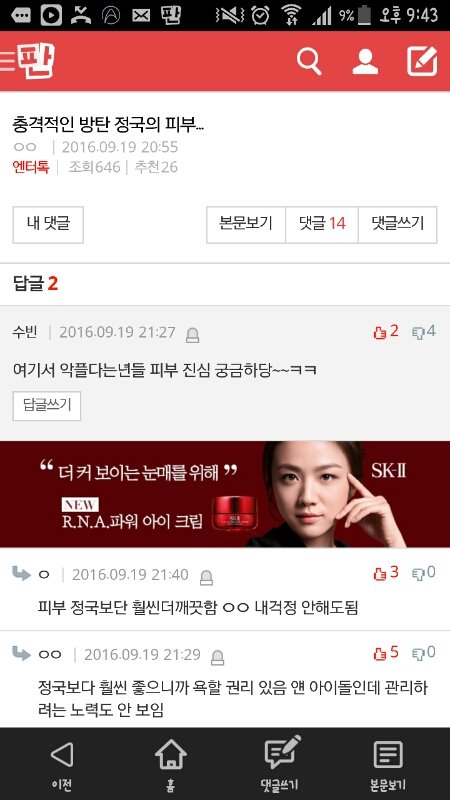Report the 21:40 reply with siren icon
Viewport: 450px width, 800px height.
coord(206,577)
